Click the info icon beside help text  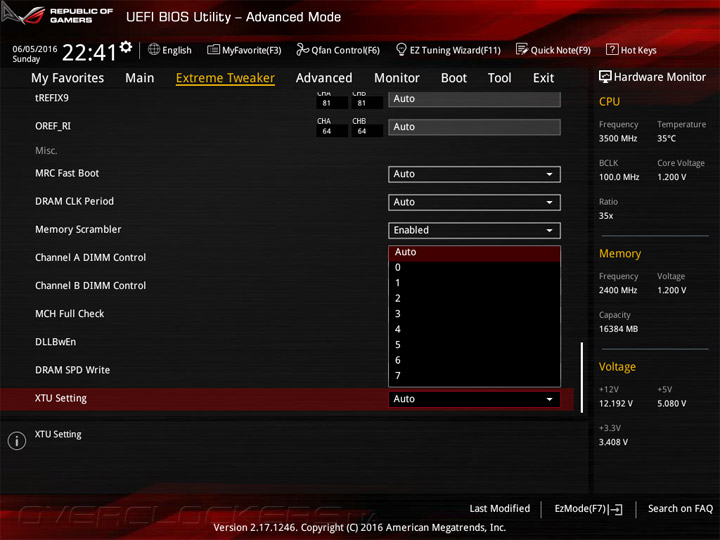click(17, 441)
